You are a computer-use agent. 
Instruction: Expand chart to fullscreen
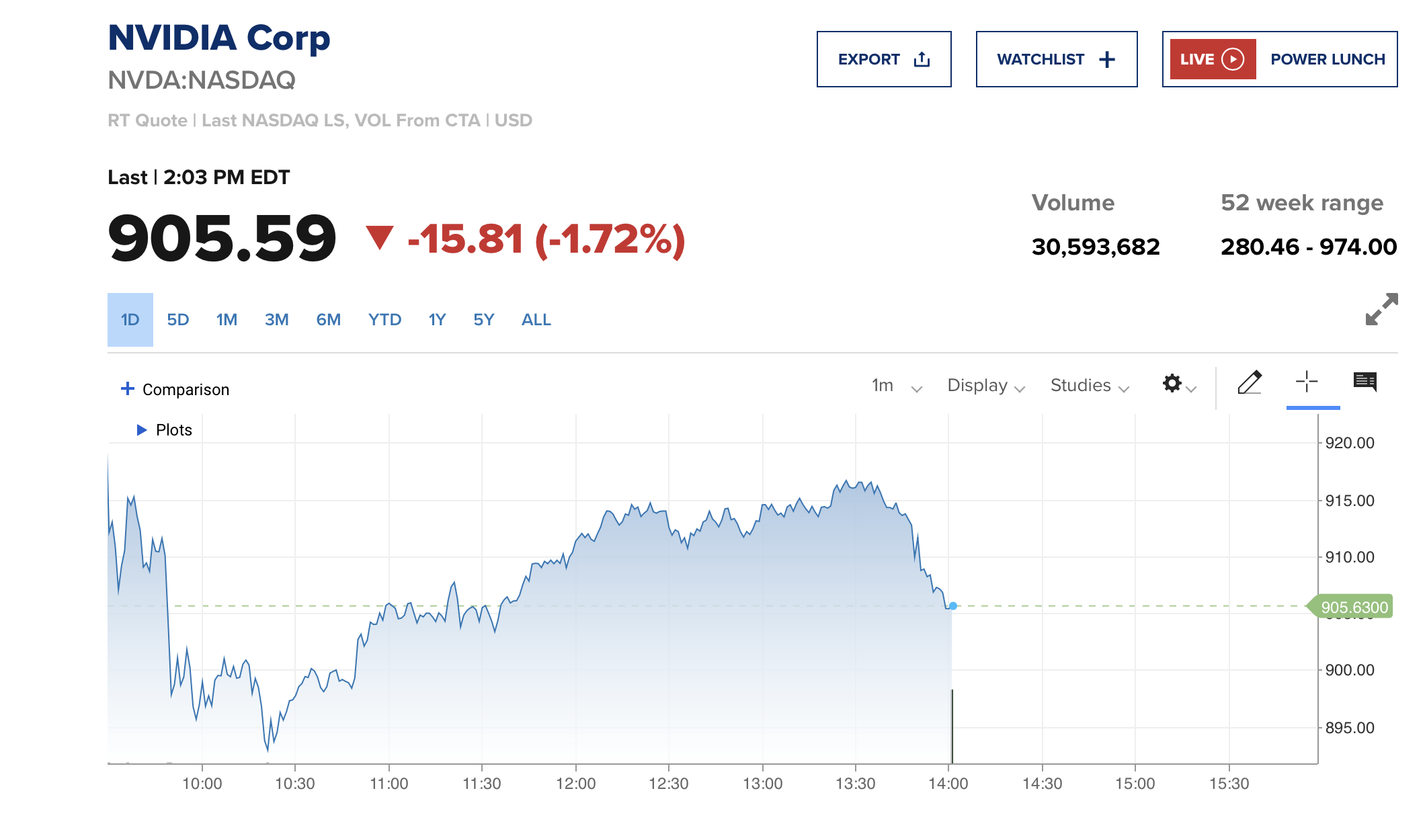(x=1381, y=309)
